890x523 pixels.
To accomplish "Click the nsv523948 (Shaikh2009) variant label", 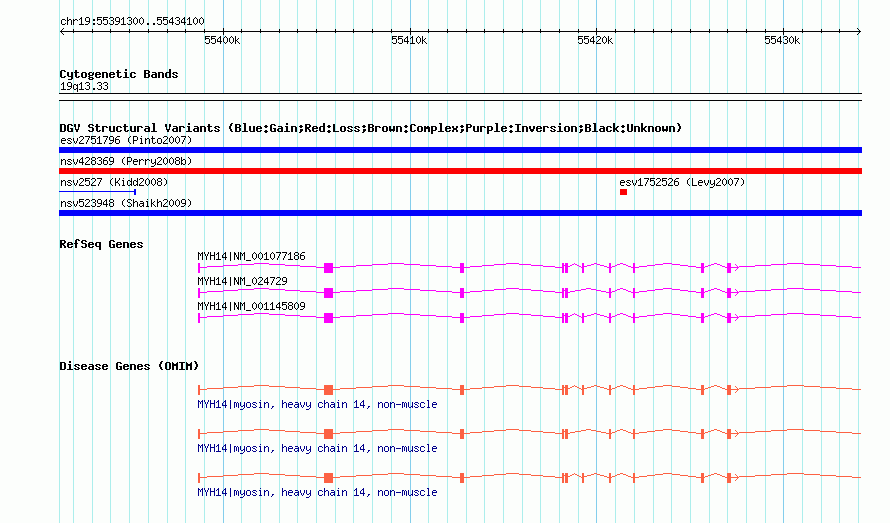I will coord(126,203).
